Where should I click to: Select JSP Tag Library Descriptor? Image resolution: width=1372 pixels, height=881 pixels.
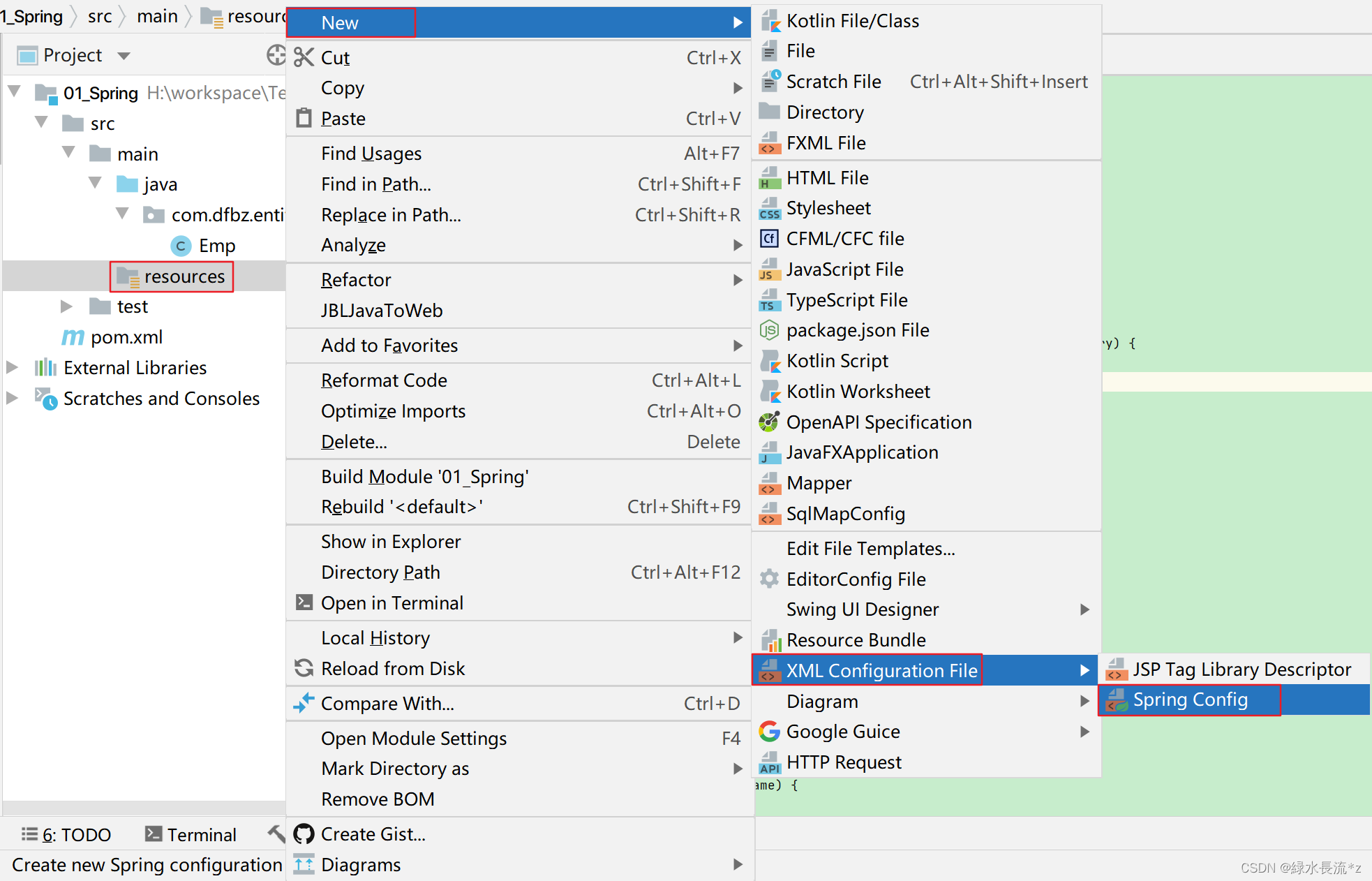click(1234, 669)
